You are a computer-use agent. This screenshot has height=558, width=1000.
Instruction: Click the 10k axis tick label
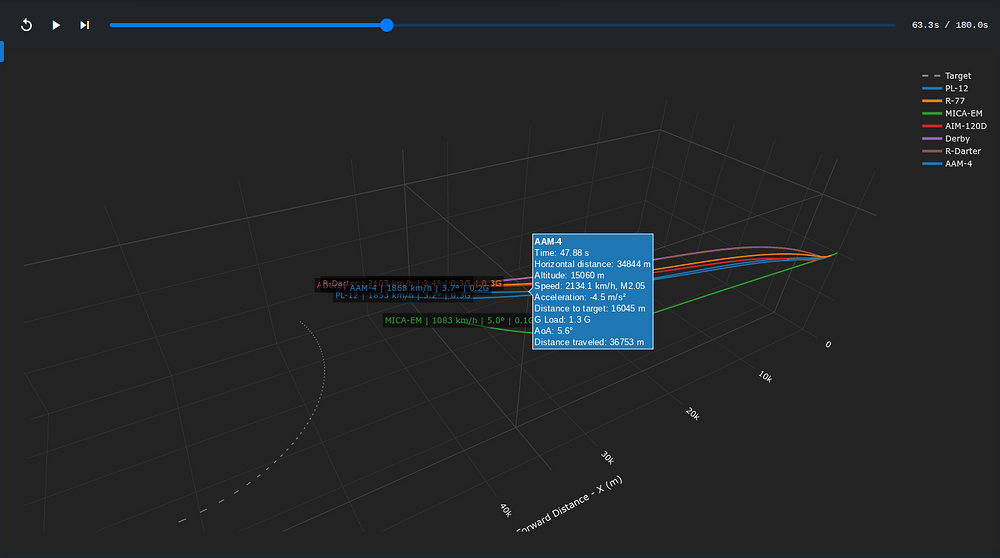point(765,377)
